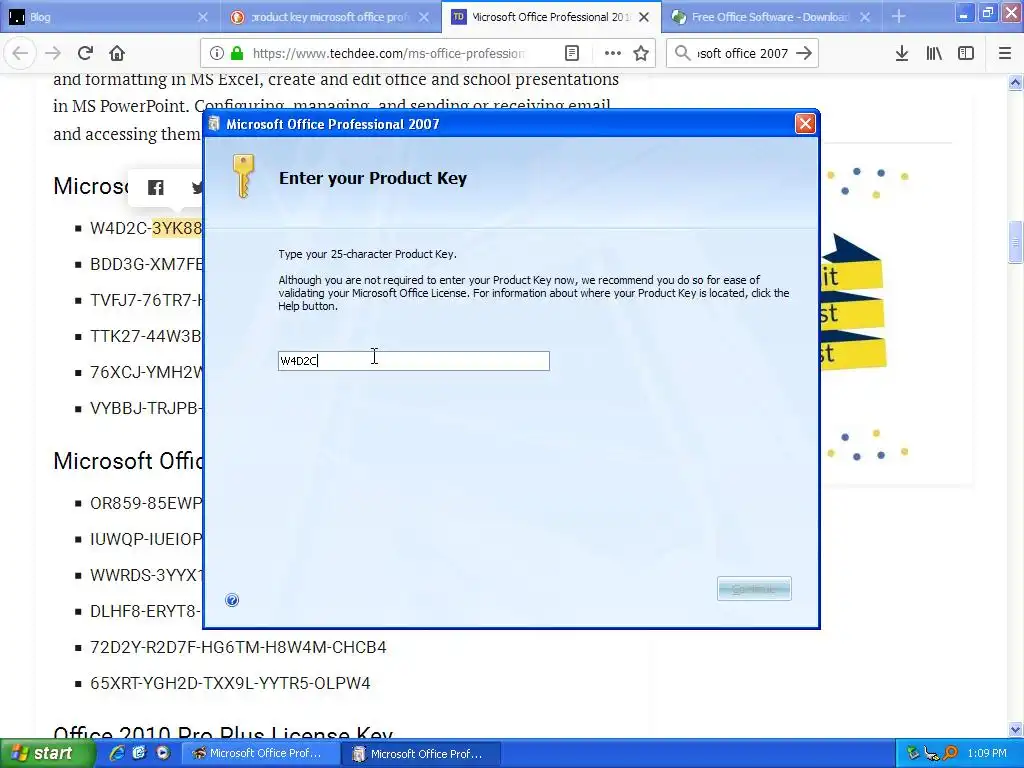Click the green secure padlock icon
1024x768 pixels.
237,54
